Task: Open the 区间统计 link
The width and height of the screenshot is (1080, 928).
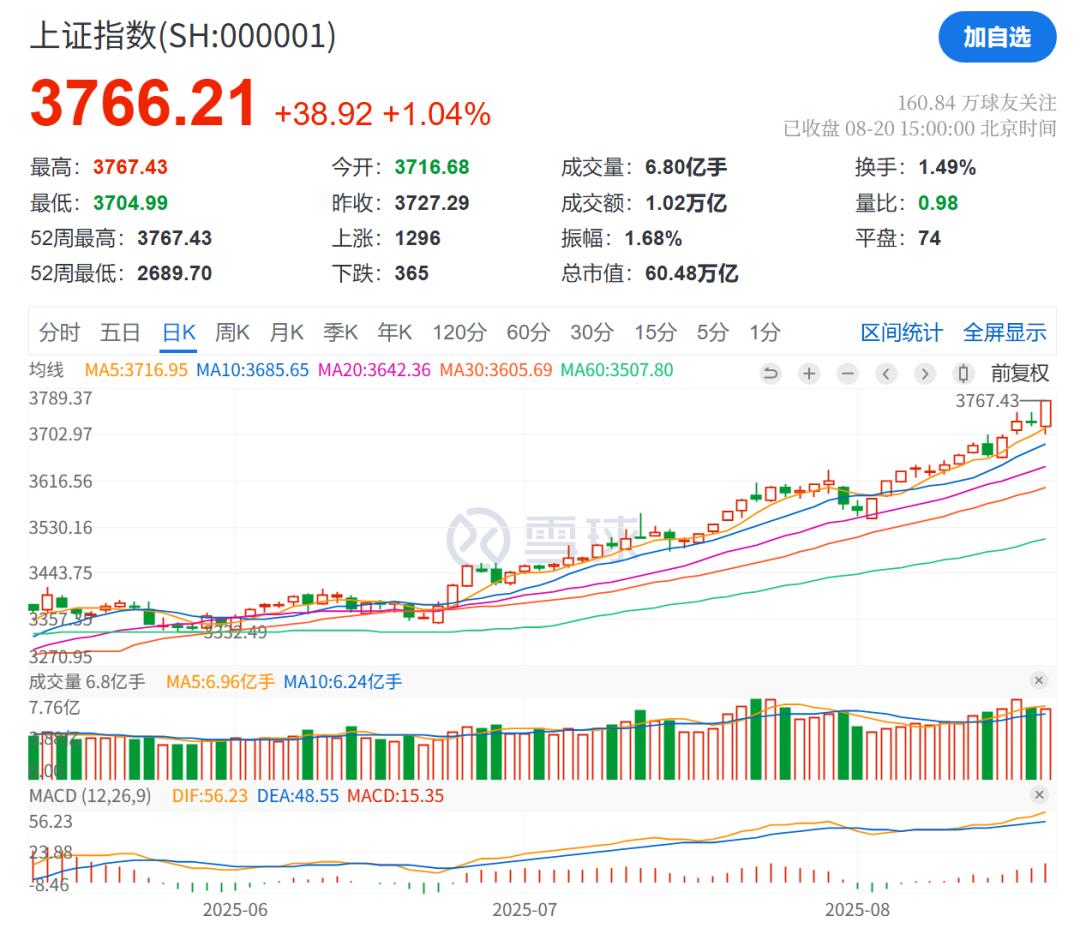Action: click(x=901, y=333)
